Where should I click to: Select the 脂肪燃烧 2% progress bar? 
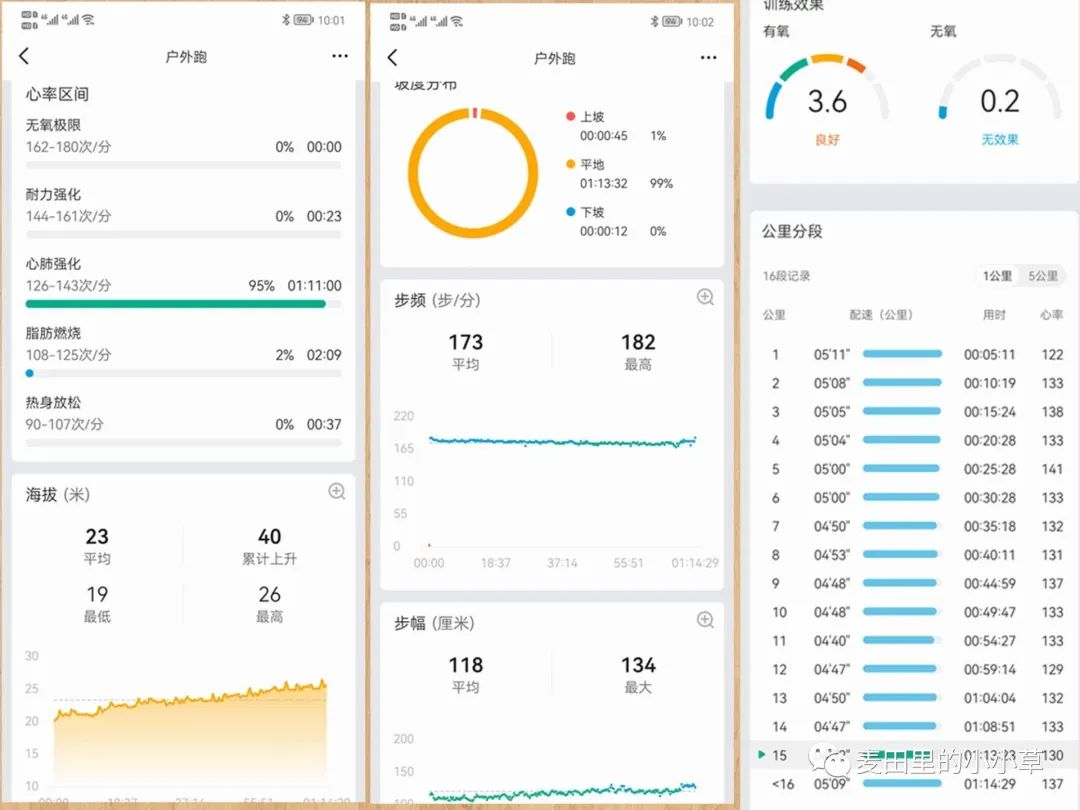pos(183,373)
